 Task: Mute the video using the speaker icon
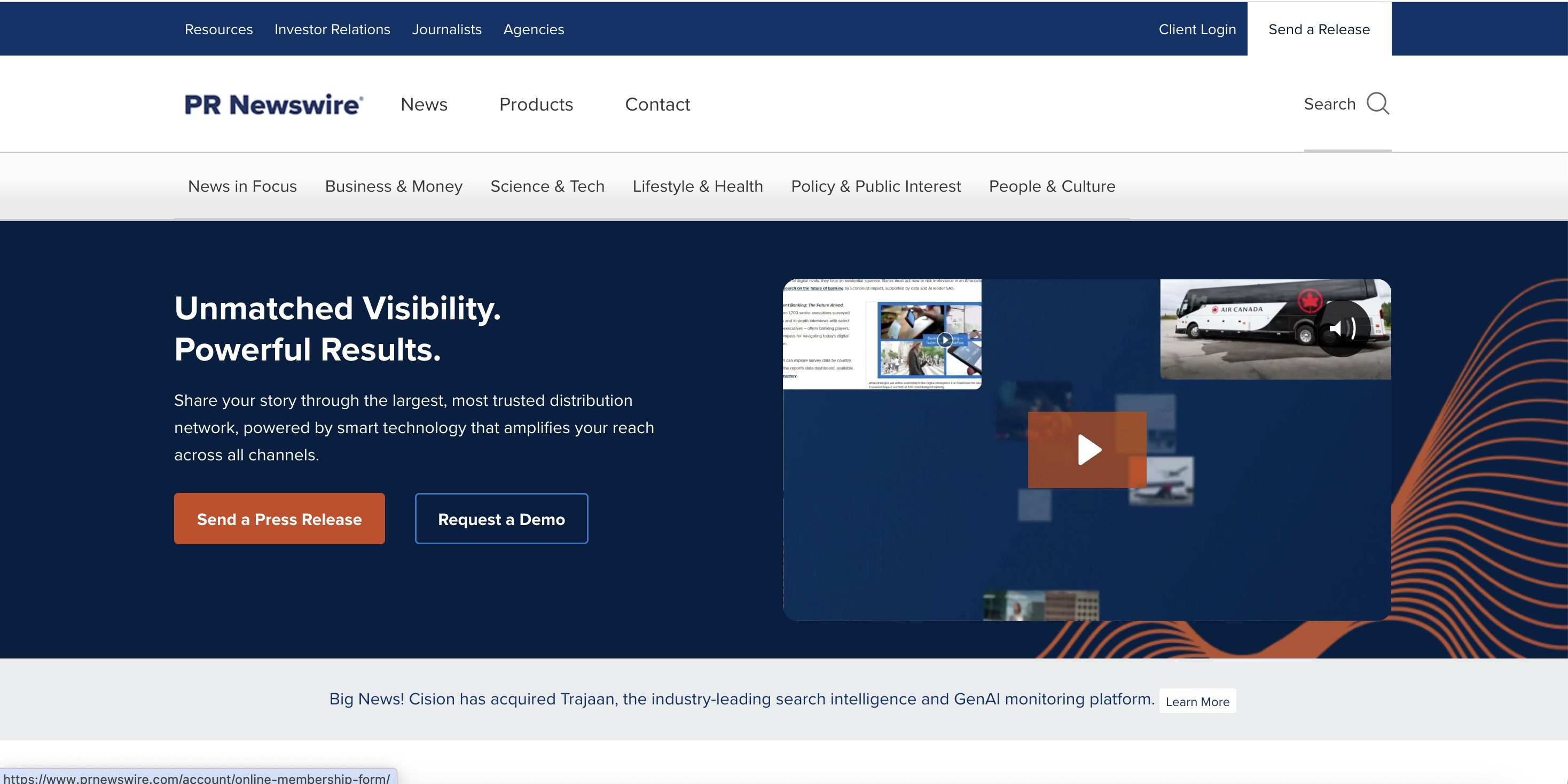point(1342,328)
